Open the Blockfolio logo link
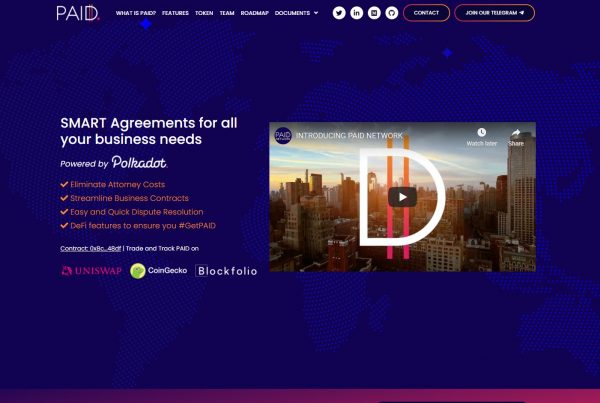 click(226, 271)
